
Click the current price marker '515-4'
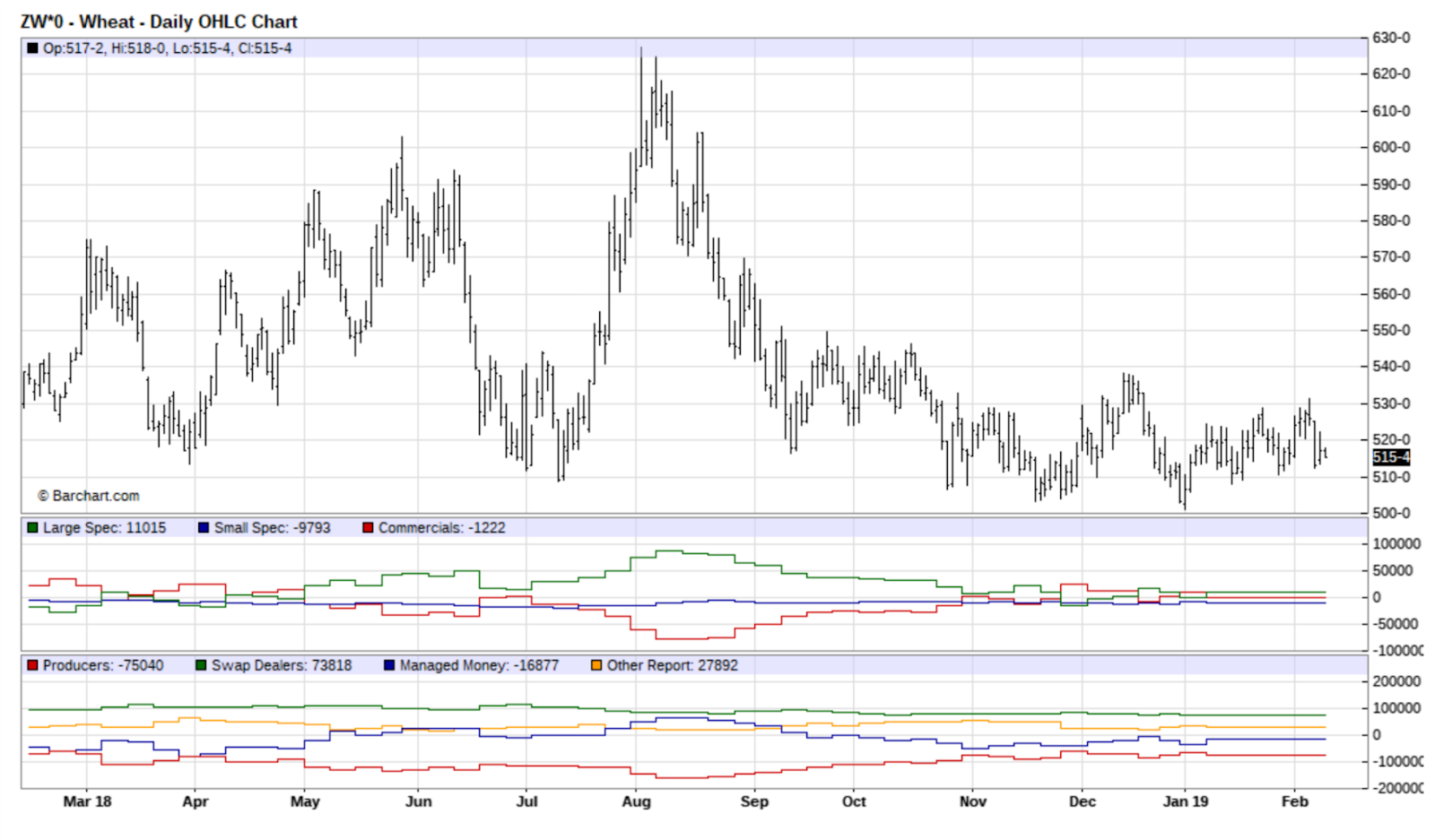tap(1391, 457)
